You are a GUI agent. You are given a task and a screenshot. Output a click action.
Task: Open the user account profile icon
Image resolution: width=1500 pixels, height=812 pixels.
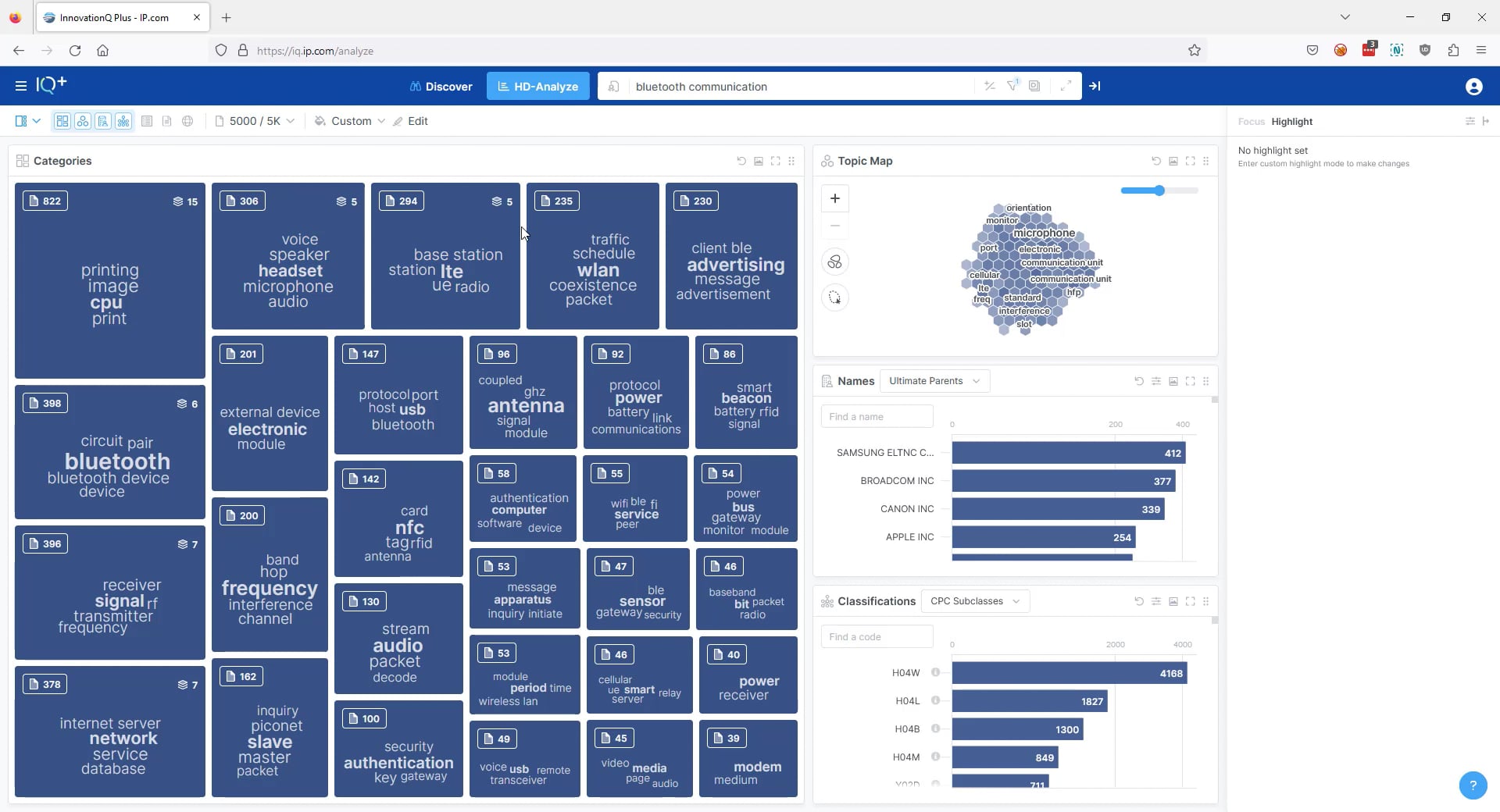(1474, 87)
